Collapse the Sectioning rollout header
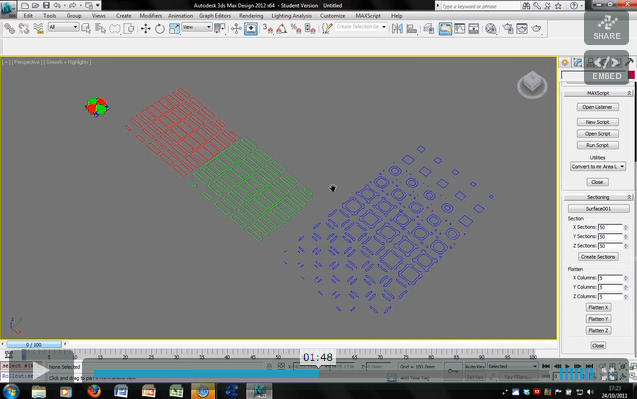Screen dimensions: 637x399 [x=598, y=197]
